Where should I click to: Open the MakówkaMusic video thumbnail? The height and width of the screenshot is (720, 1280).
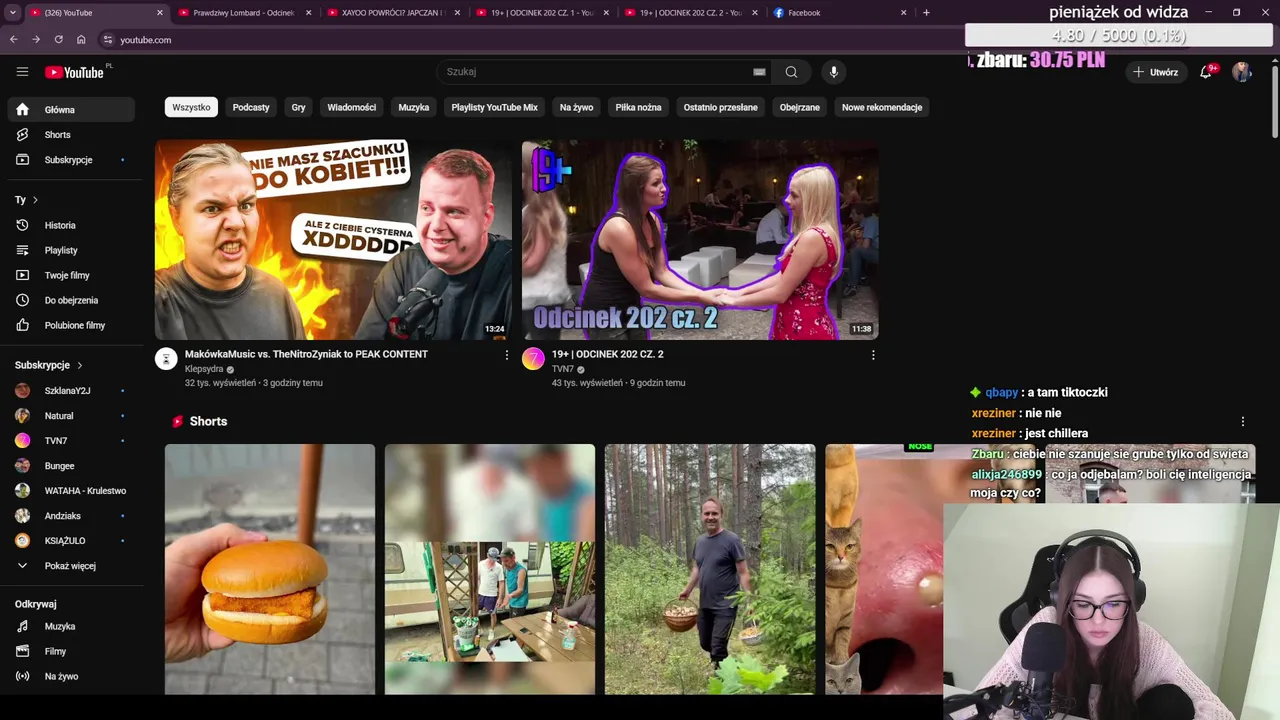(333, 240)
